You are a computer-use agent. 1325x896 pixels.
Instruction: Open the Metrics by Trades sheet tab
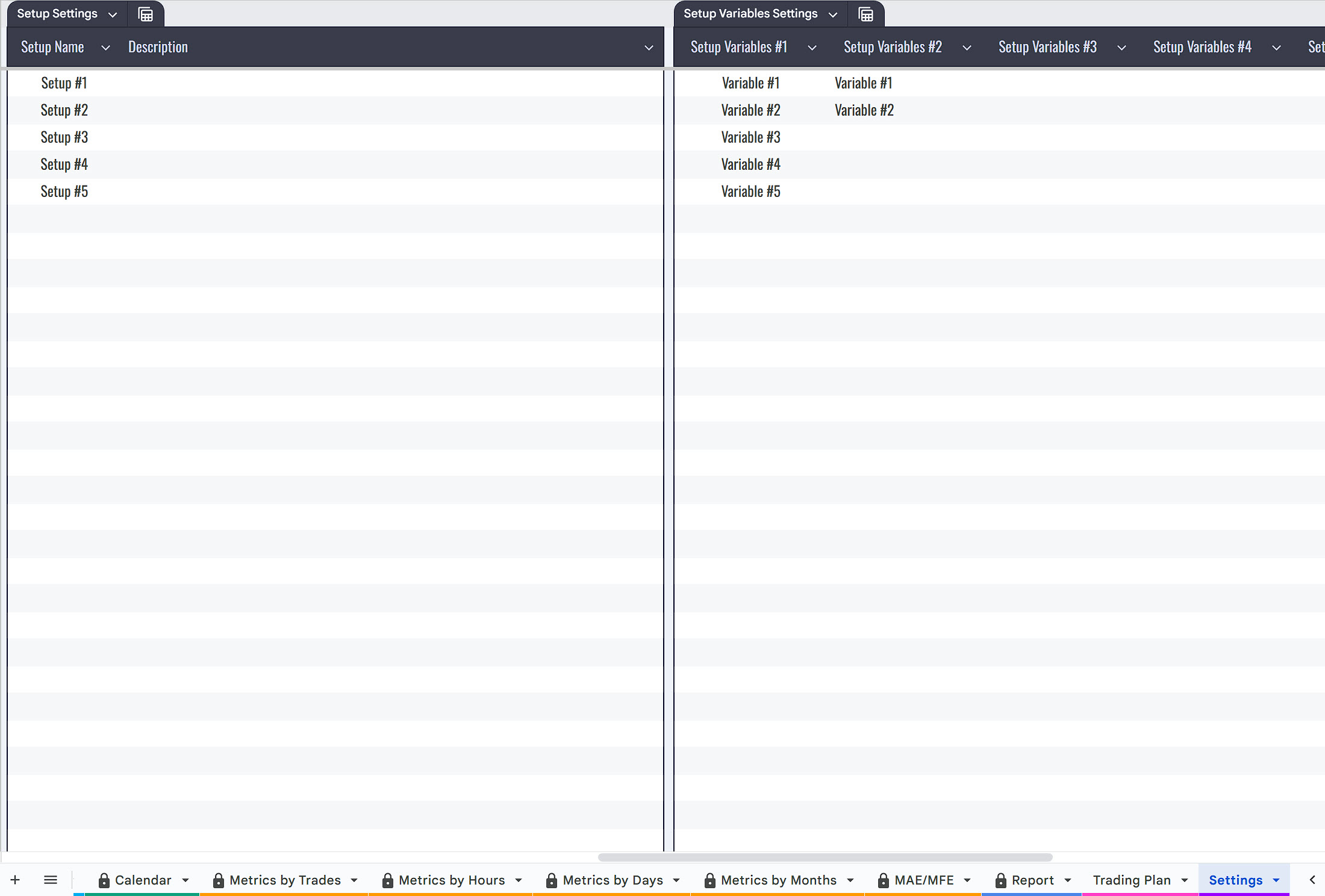pyautogui.click(x=284, y=880)
